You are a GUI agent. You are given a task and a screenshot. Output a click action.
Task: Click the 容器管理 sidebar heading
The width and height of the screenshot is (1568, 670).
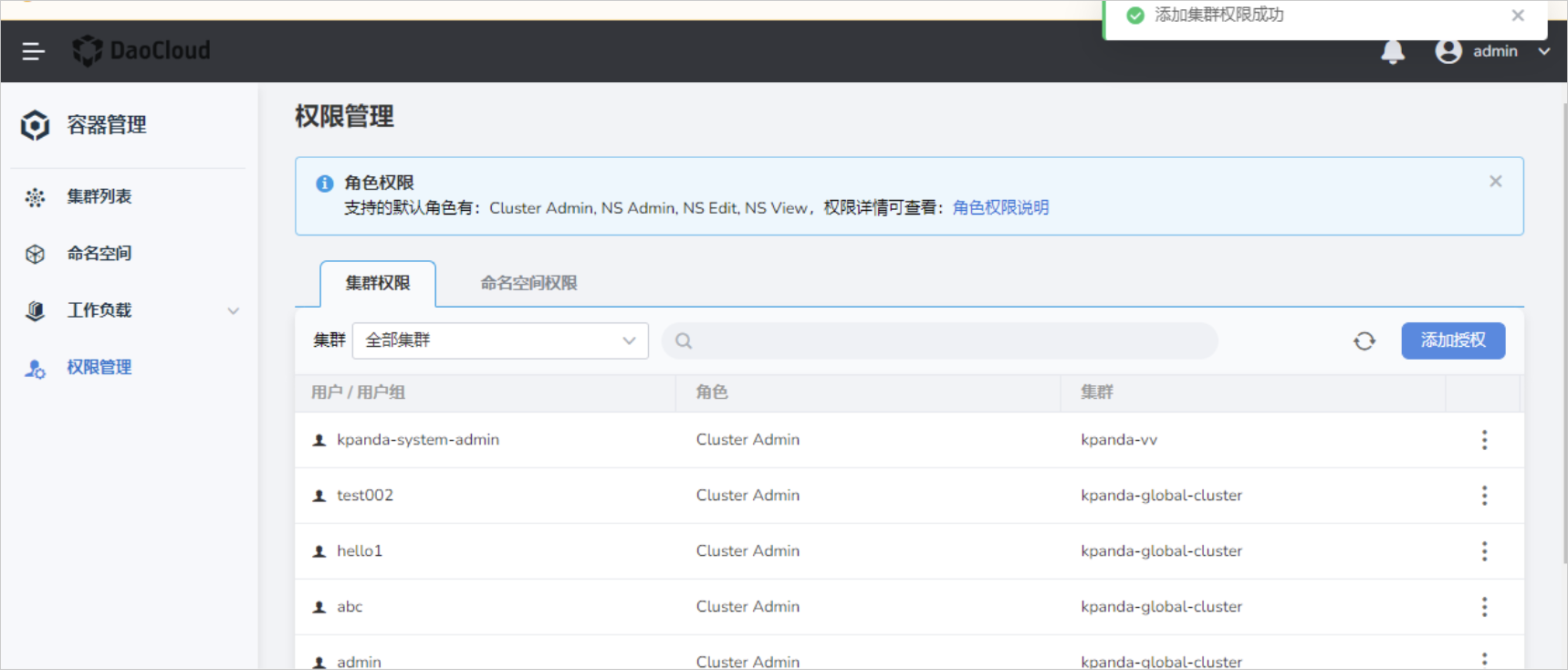[x=107, y=125]
